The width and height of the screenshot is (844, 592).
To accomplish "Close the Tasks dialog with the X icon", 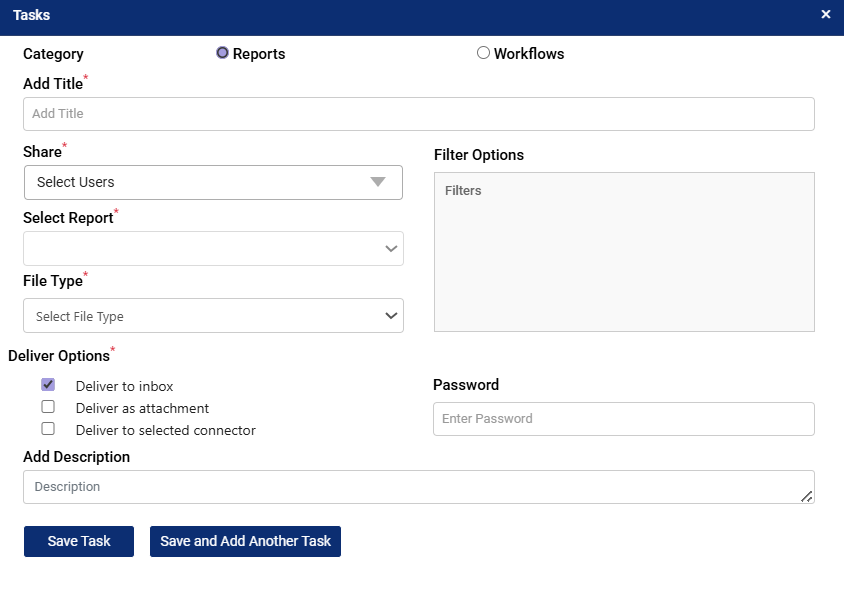I will pyautogui.click(x=825, y=15).
